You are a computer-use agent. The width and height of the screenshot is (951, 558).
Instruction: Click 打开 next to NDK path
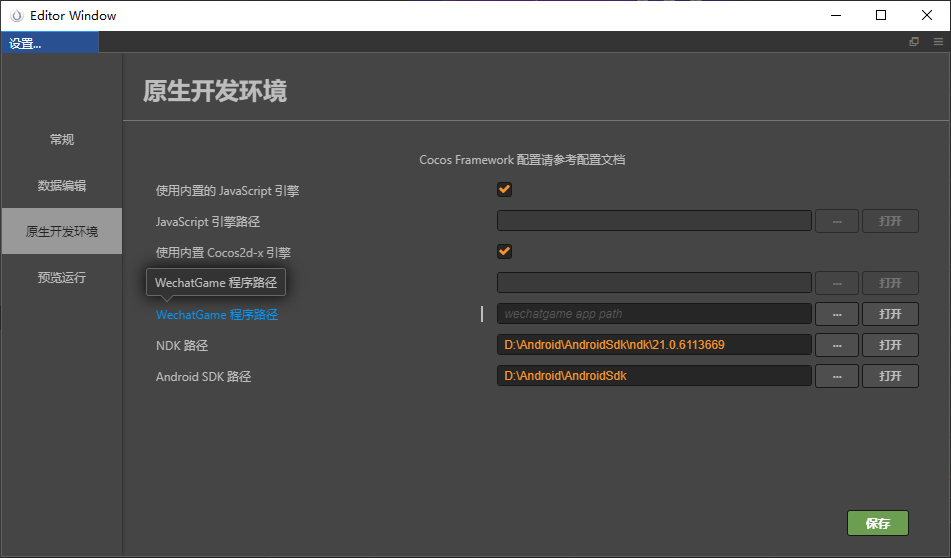pyautogui.click(x=890, y=345)
